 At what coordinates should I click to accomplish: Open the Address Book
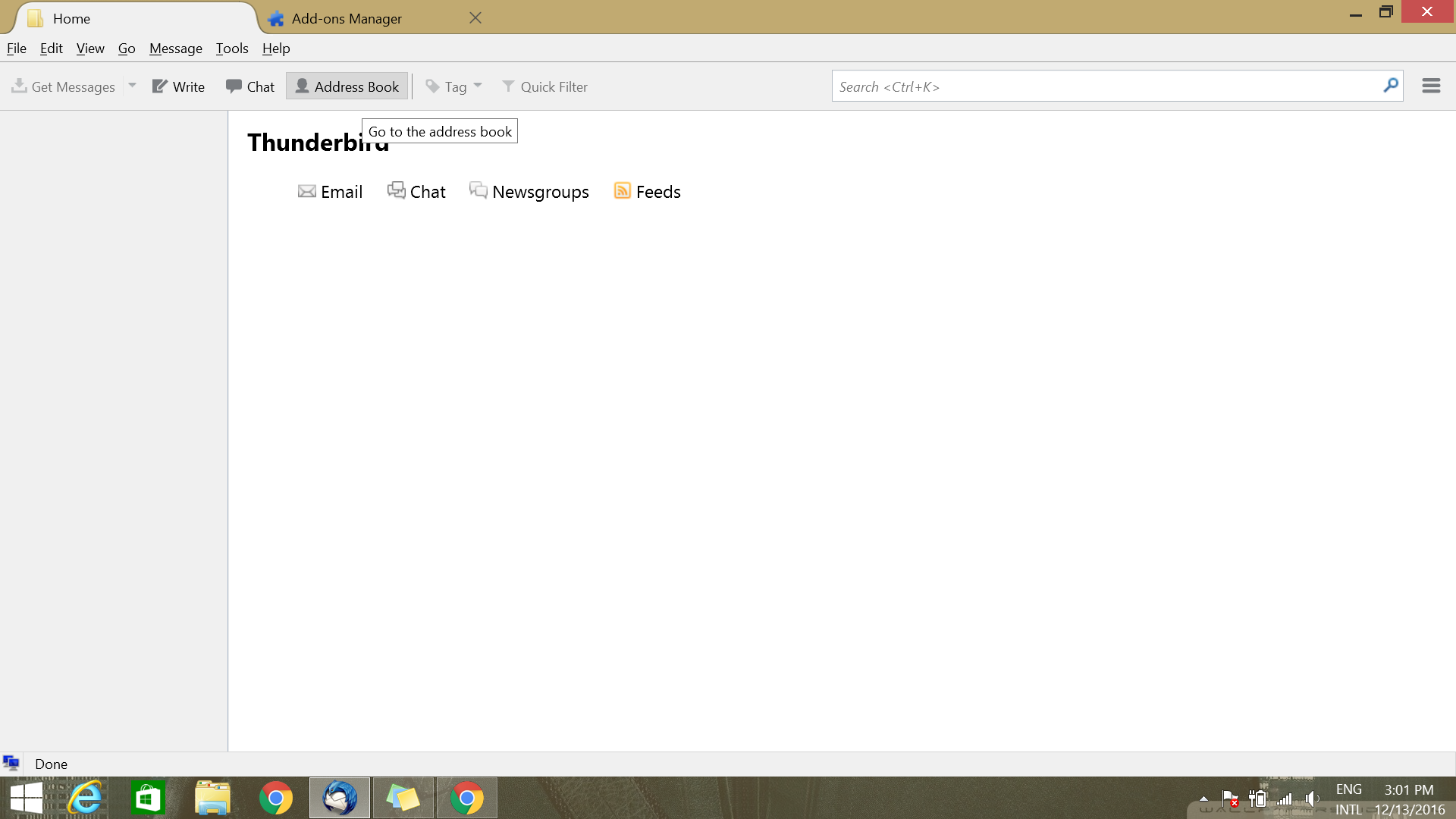pyautogui.click(x=347, y=86)
